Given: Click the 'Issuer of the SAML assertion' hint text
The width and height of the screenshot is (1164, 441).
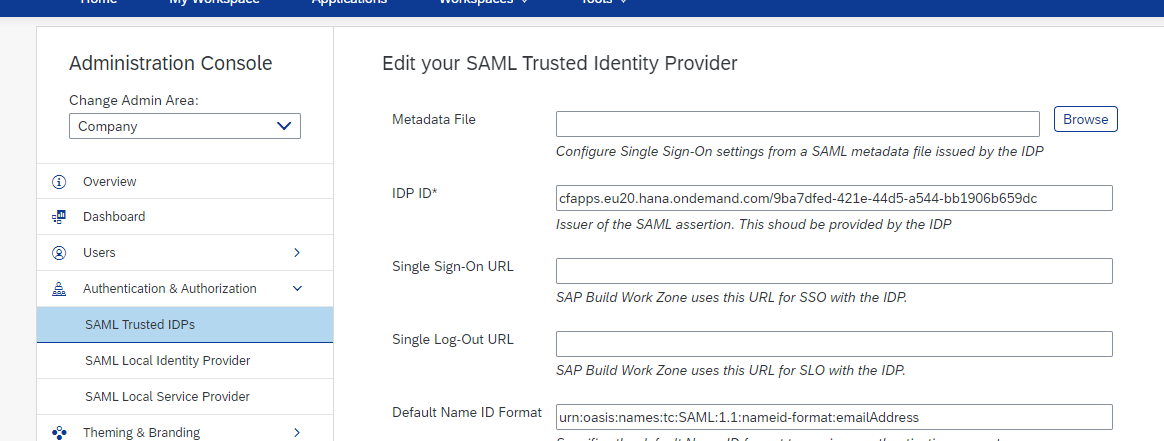Looking at the screenshot, I should pyautogui.click(x=753, y=224).
